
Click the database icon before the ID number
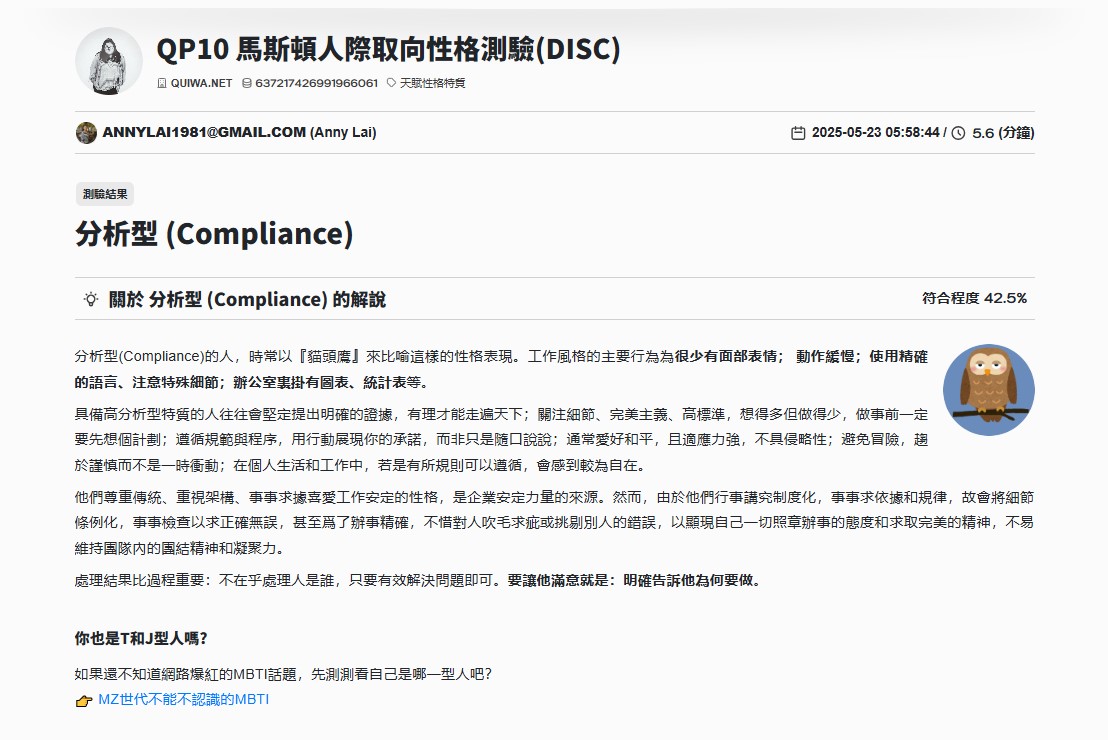click(247, 83)
